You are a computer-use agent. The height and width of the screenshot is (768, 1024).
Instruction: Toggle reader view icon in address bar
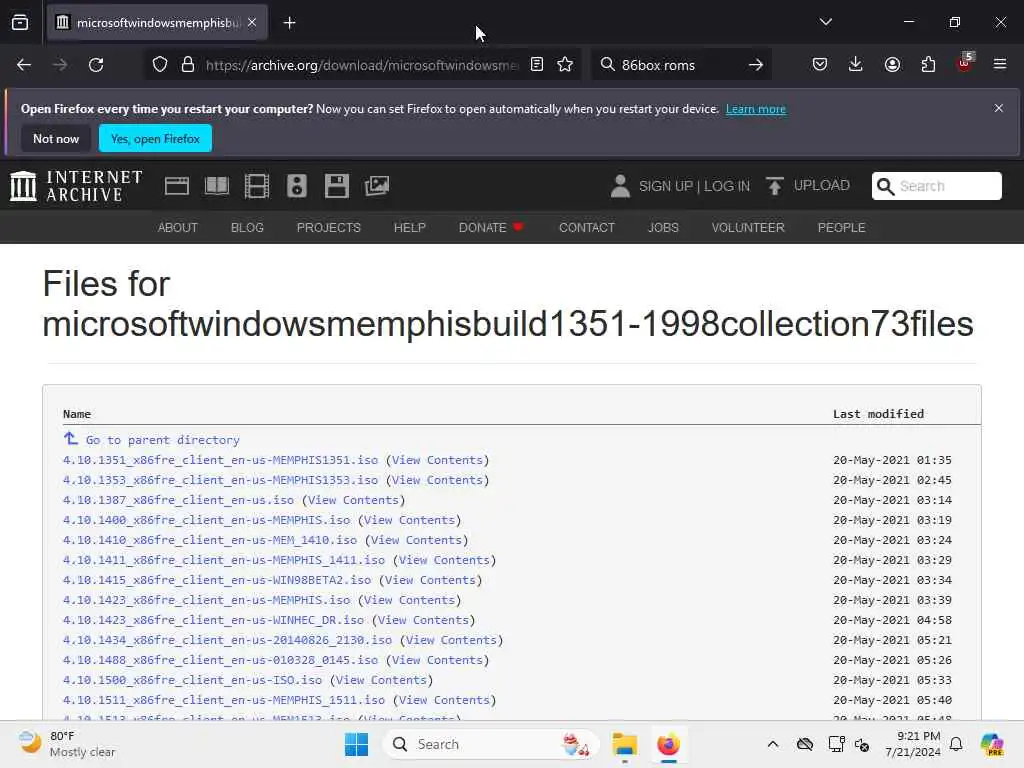[x=537, y=65]
